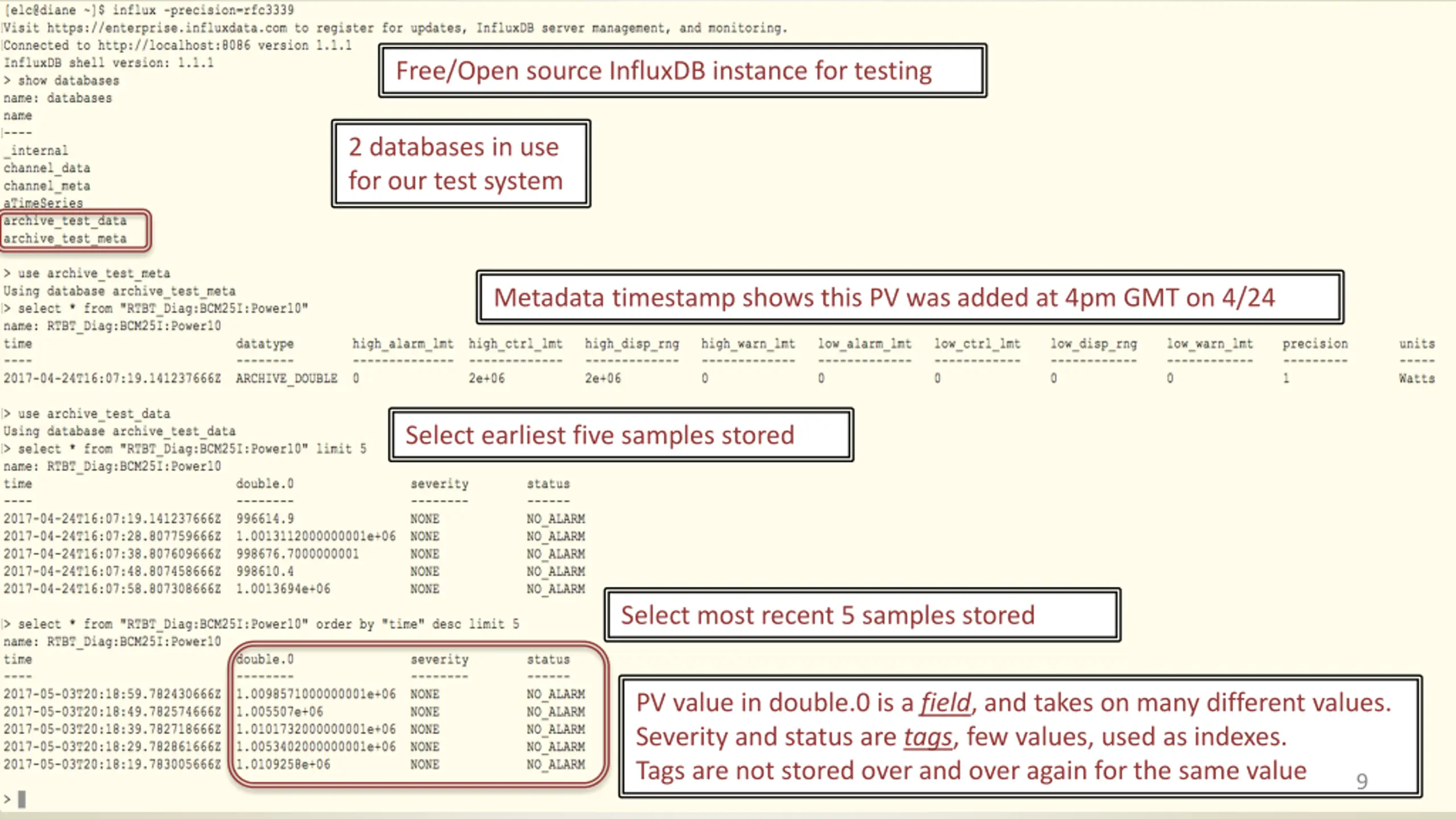This screenshot has height=819, width=1456.
Task: Click the slide page number 9
Action: [1362, 781]
